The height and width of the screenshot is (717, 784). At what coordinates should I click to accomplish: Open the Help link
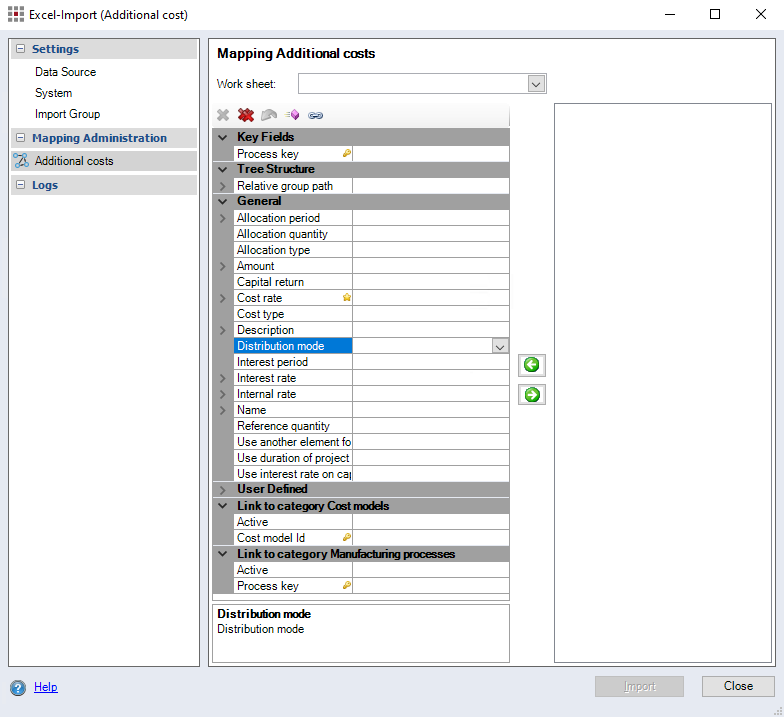[x=46, y=687]
